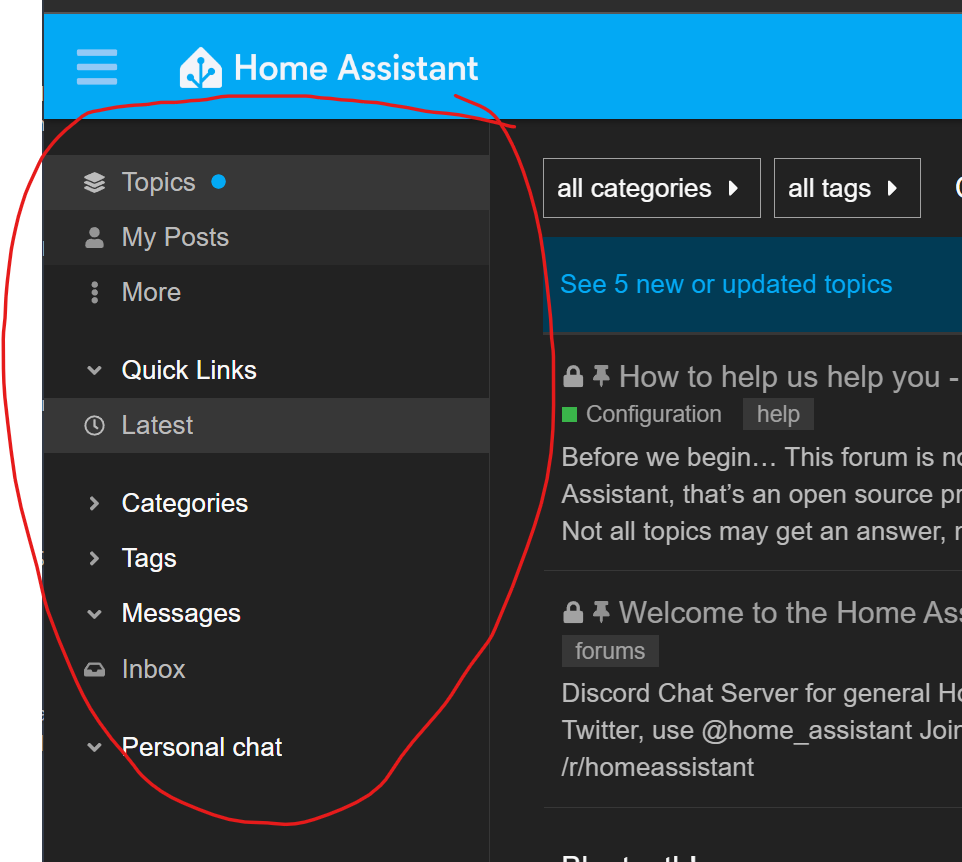Collapse the Quick Links section
962x862 pixels.
94,371
